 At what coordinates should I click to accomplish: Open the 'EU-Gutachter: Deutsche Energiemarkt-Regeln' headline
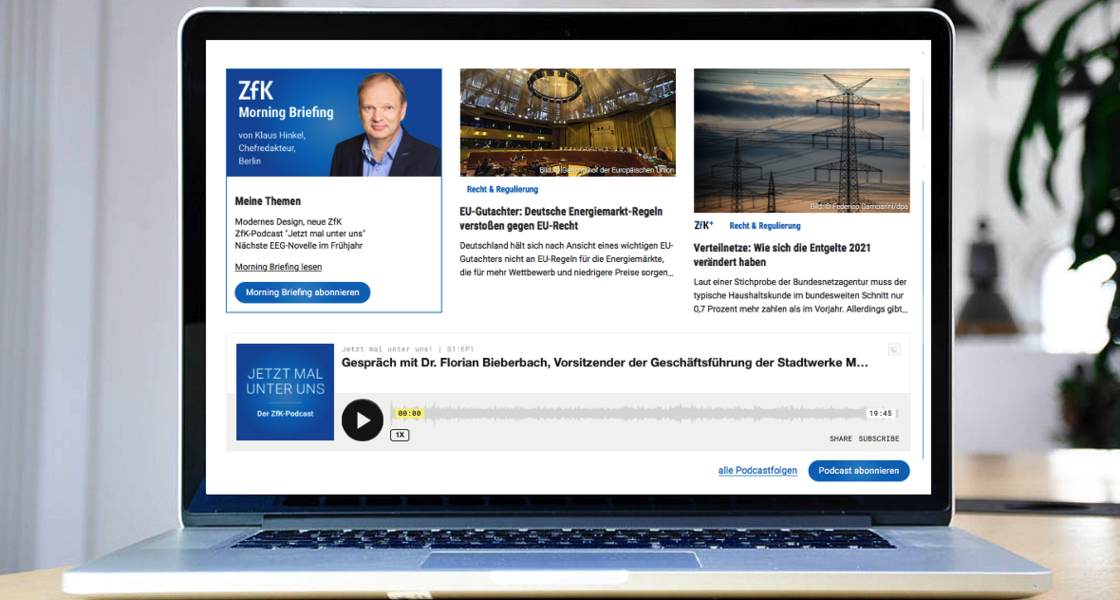click(x=561, y=219)
